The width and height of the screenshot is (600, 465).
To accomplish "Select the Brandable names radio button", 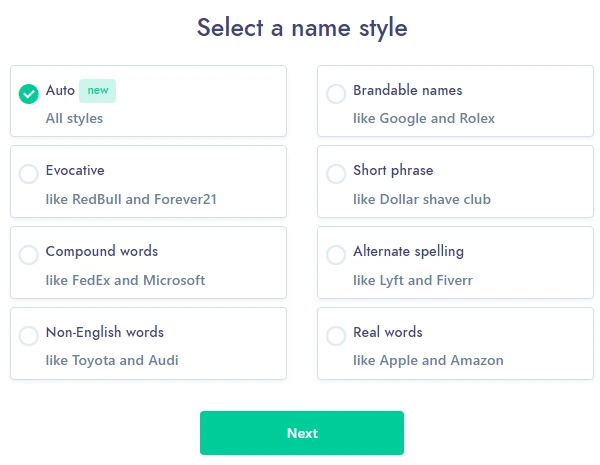I will [x=336, y=94].
